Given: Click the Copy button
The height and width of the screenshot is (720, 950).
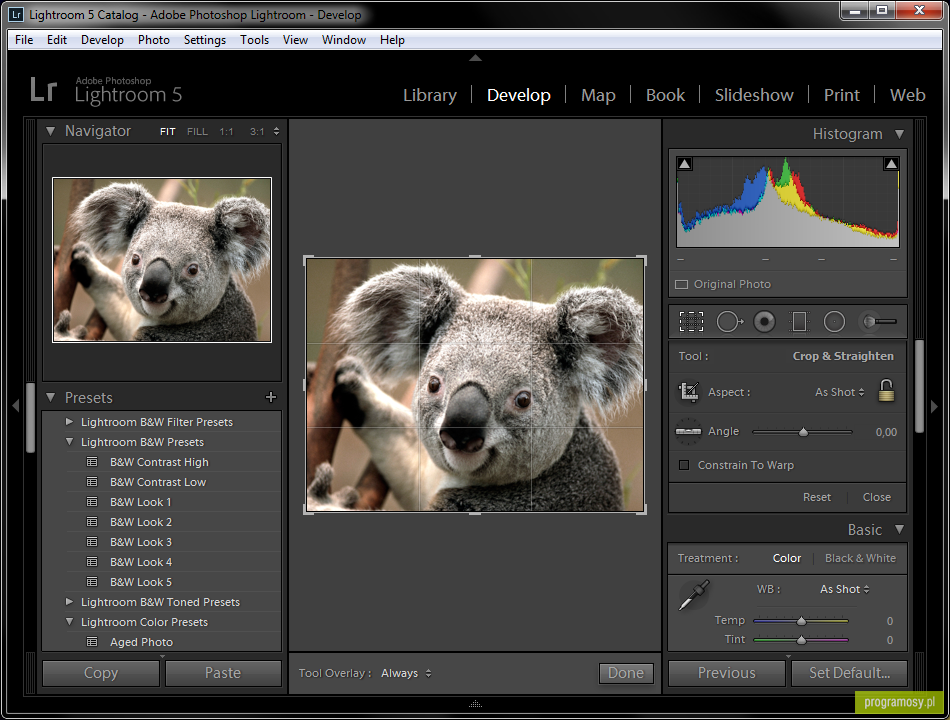Looking at the screenshot, I should (101, 673).
